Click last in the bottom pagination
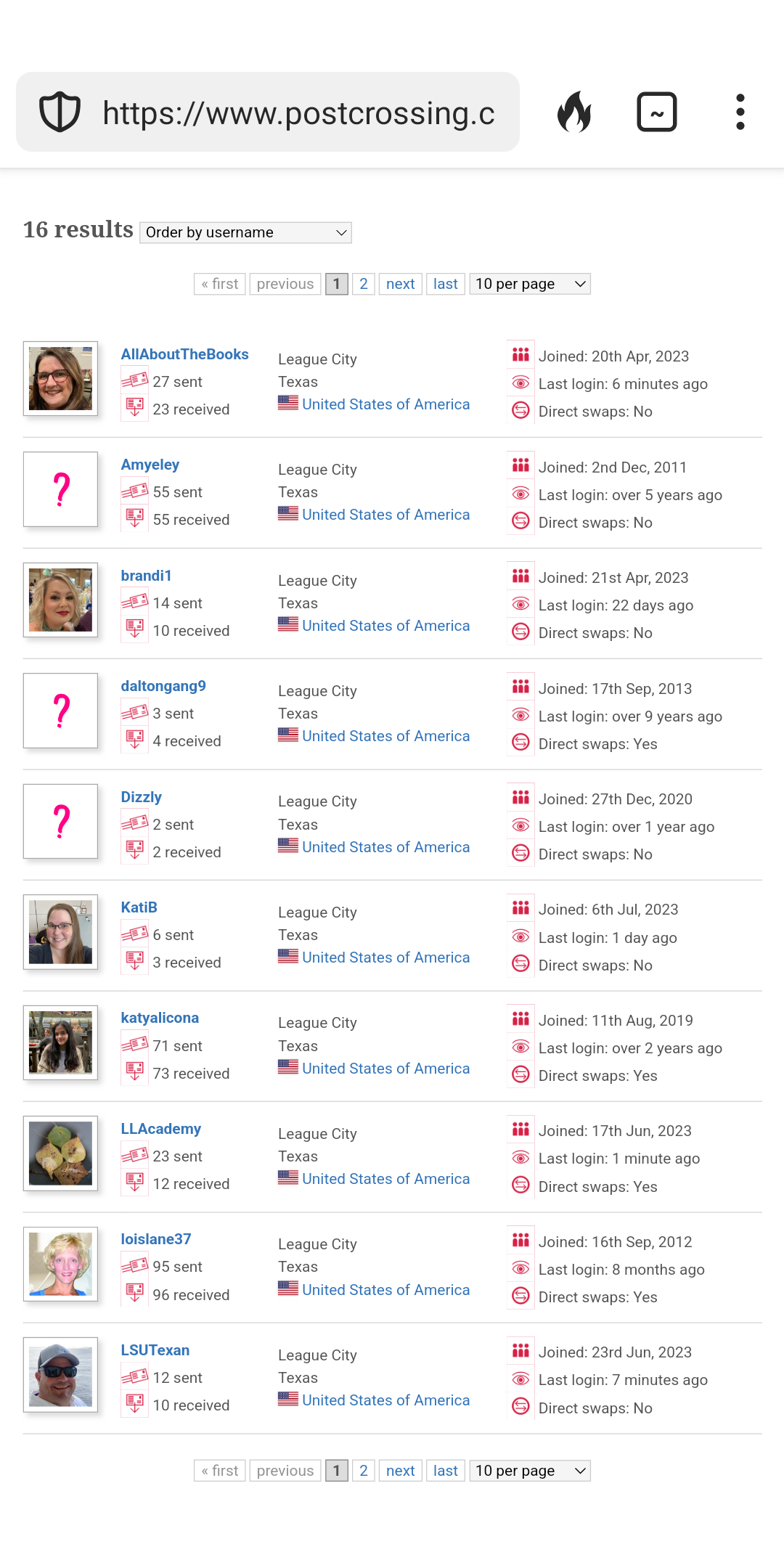784x1568 pixels. 446,1471
